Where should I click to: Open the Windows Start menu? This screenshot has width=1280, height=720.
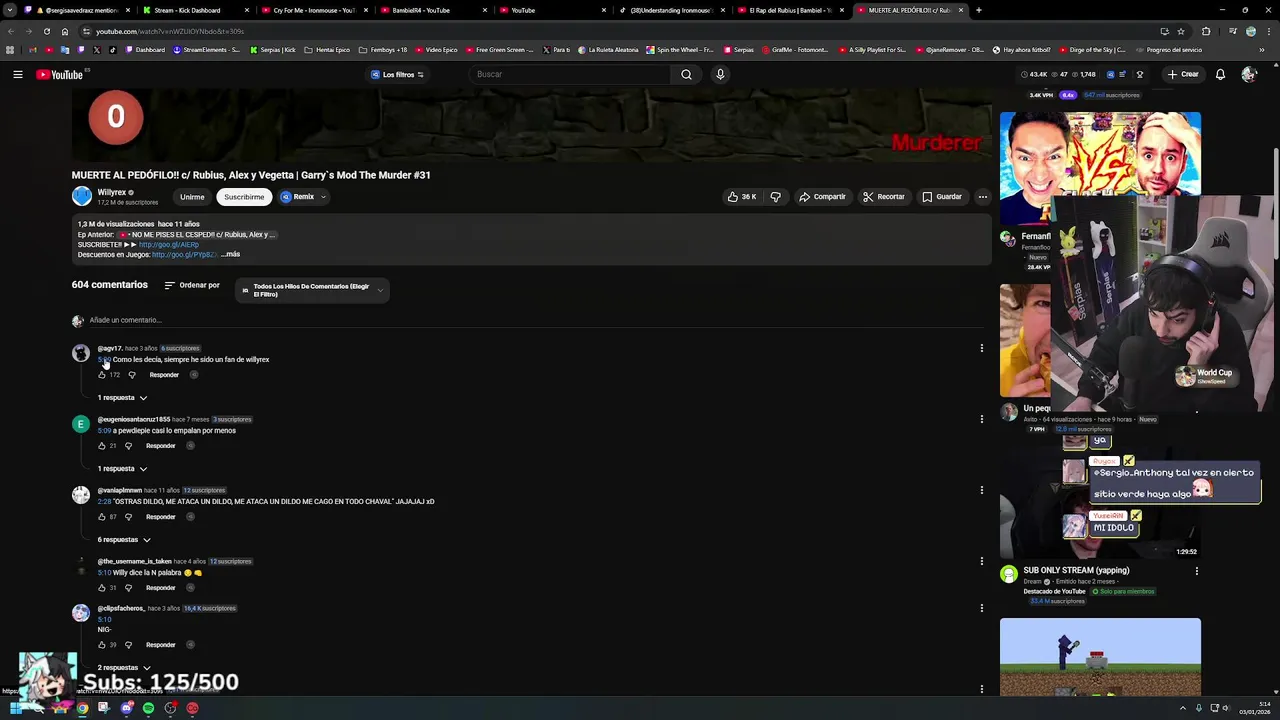(16, 708)
